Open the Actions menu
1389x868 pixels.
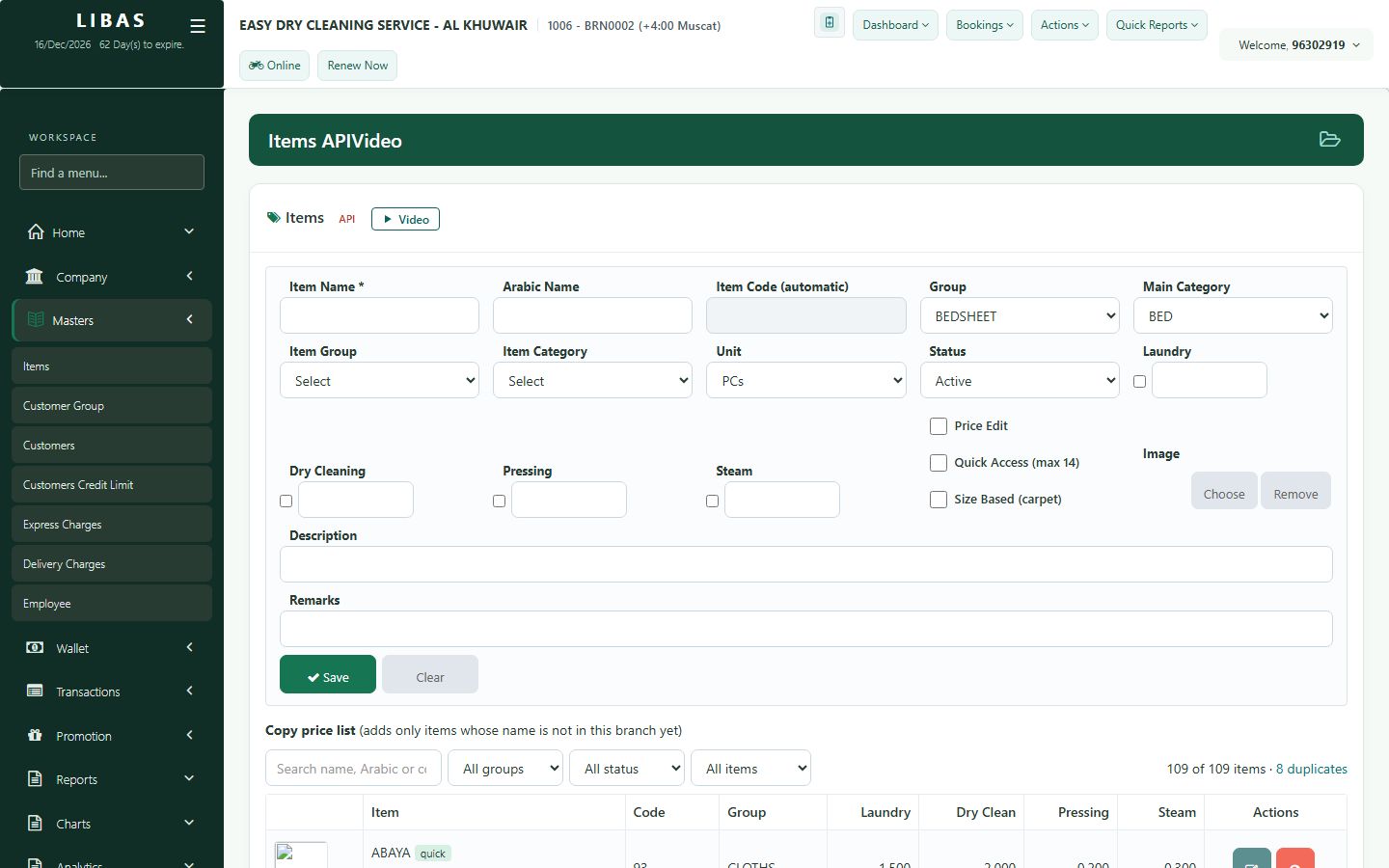pos(1065,25)
